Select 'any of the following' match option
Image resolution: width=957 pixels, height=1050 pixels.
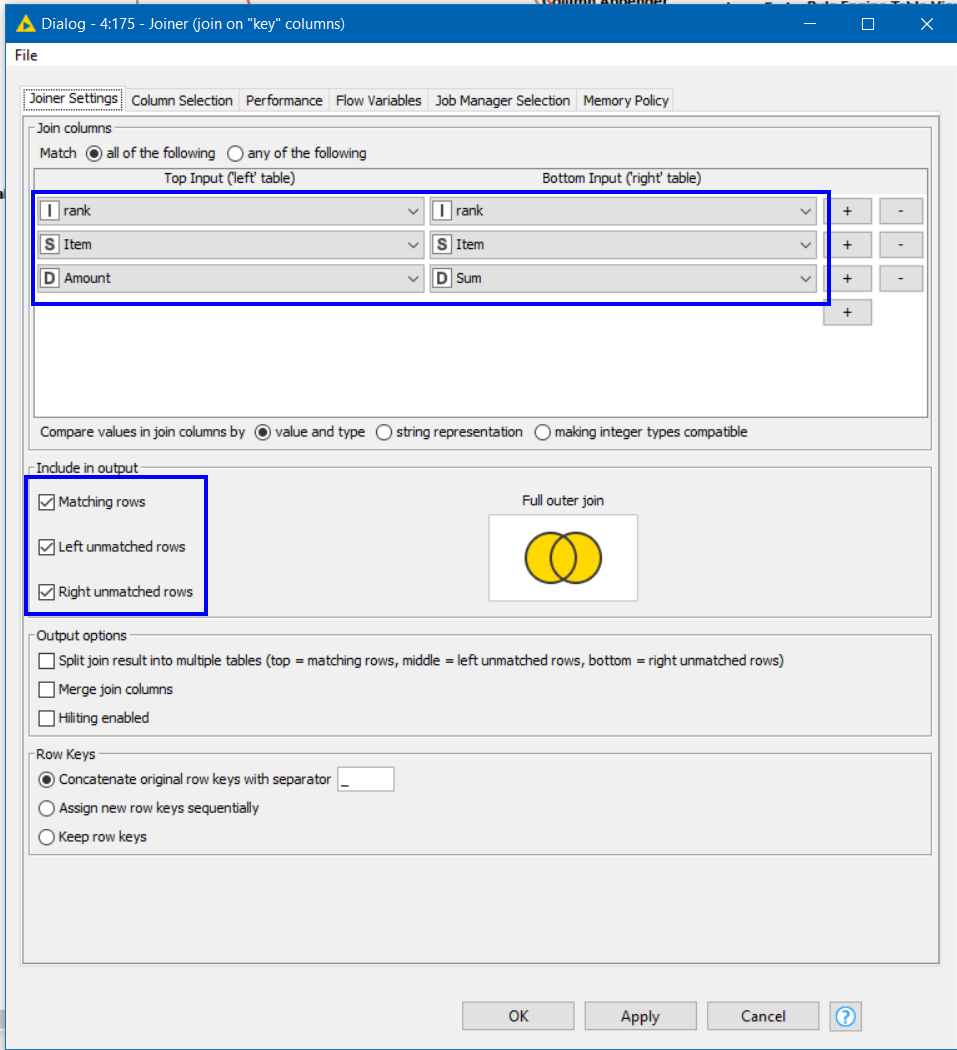coord(236,154)
